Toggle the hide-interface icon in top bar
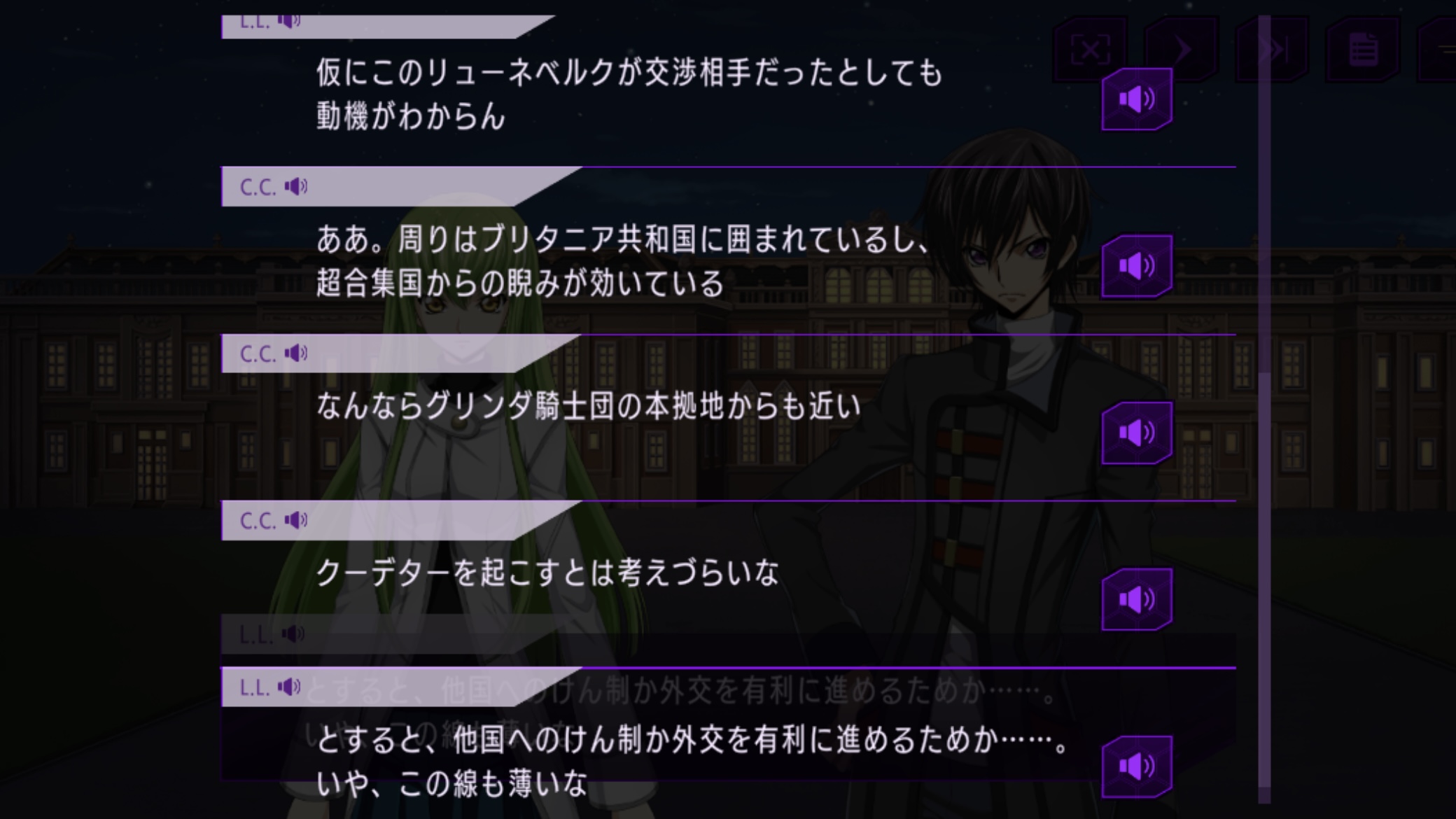Viewport: 1456px width, 819px height. [1091, 49]
